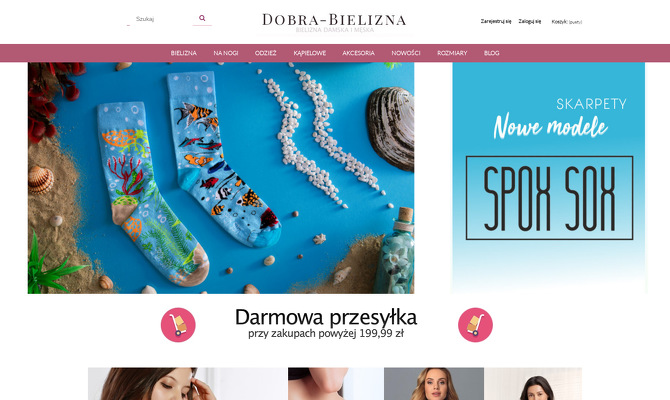Focus the Szukaj search field
670x400 pixels.
click(x=160, y=19)
